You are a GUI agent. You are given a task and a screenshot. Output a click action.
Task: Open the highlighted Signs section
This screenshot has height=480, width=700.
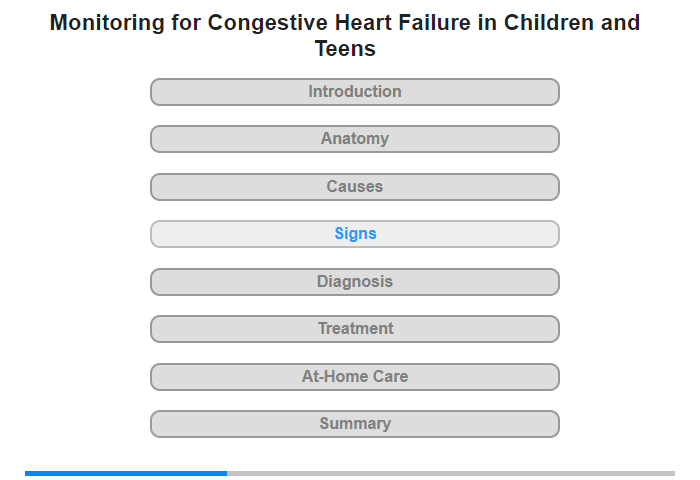[355, 234]
